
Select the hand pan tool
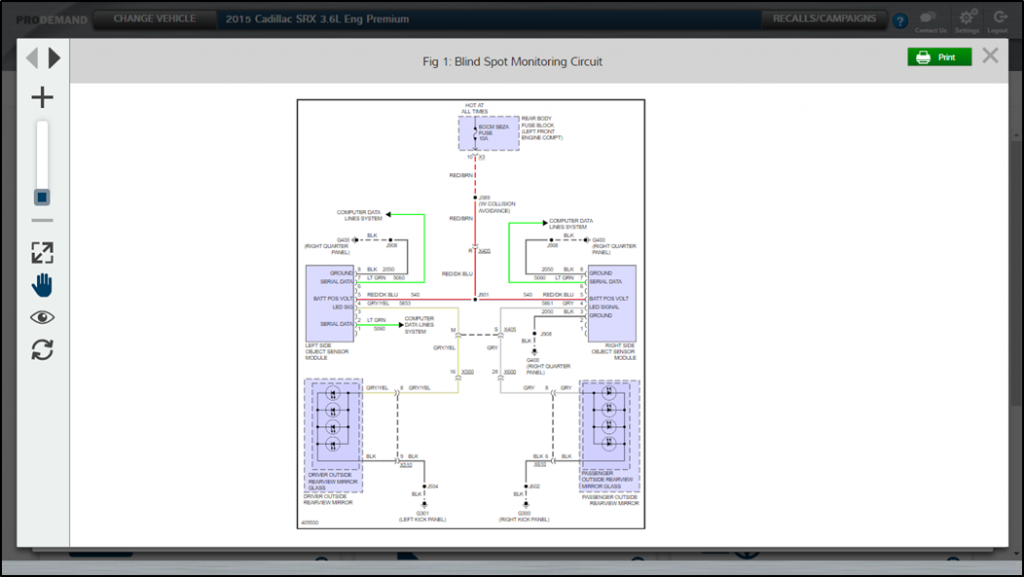pyautogui.click(x=42, y=285)
